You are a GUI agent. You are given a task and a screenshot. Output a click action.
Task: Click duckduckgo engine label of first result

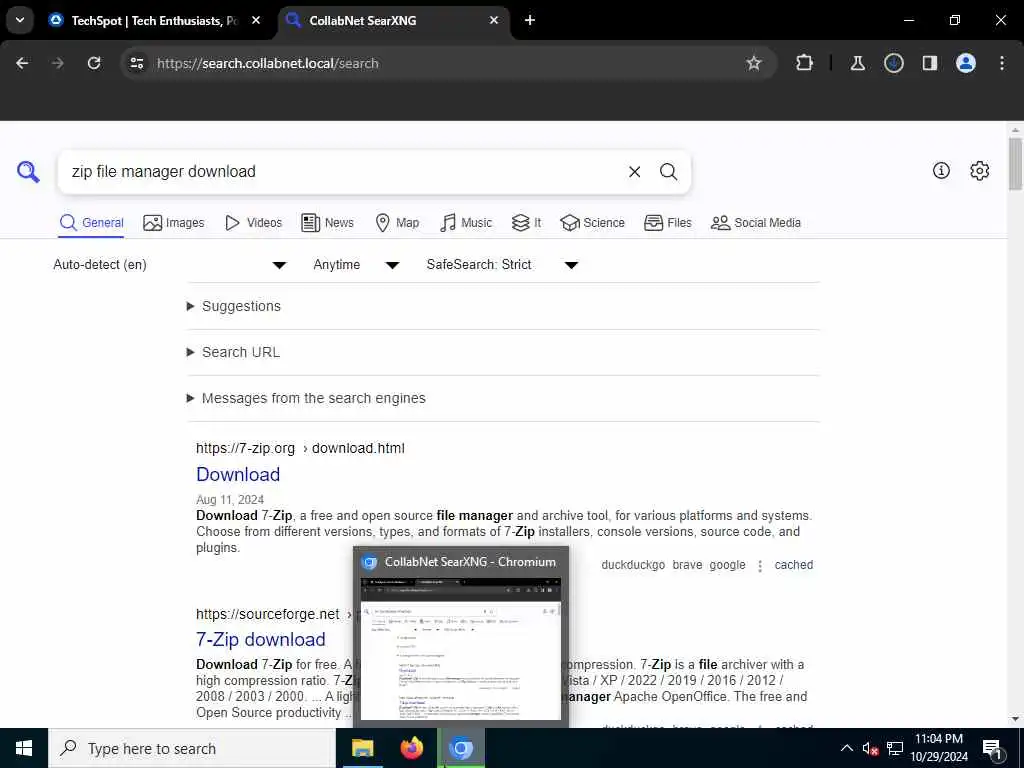tap(633, 565)
